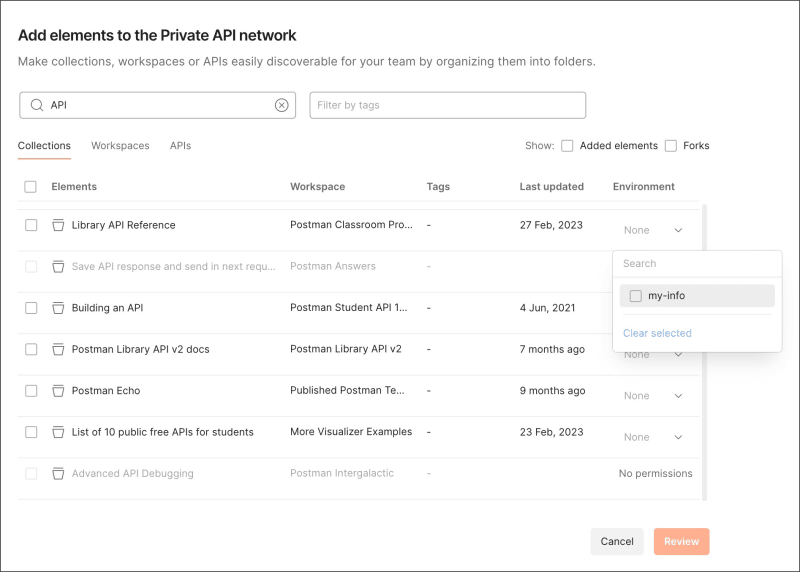Expand environment dropdown for Library API Reference
Screen dimensions: 800x572
[x=678, y=230]
